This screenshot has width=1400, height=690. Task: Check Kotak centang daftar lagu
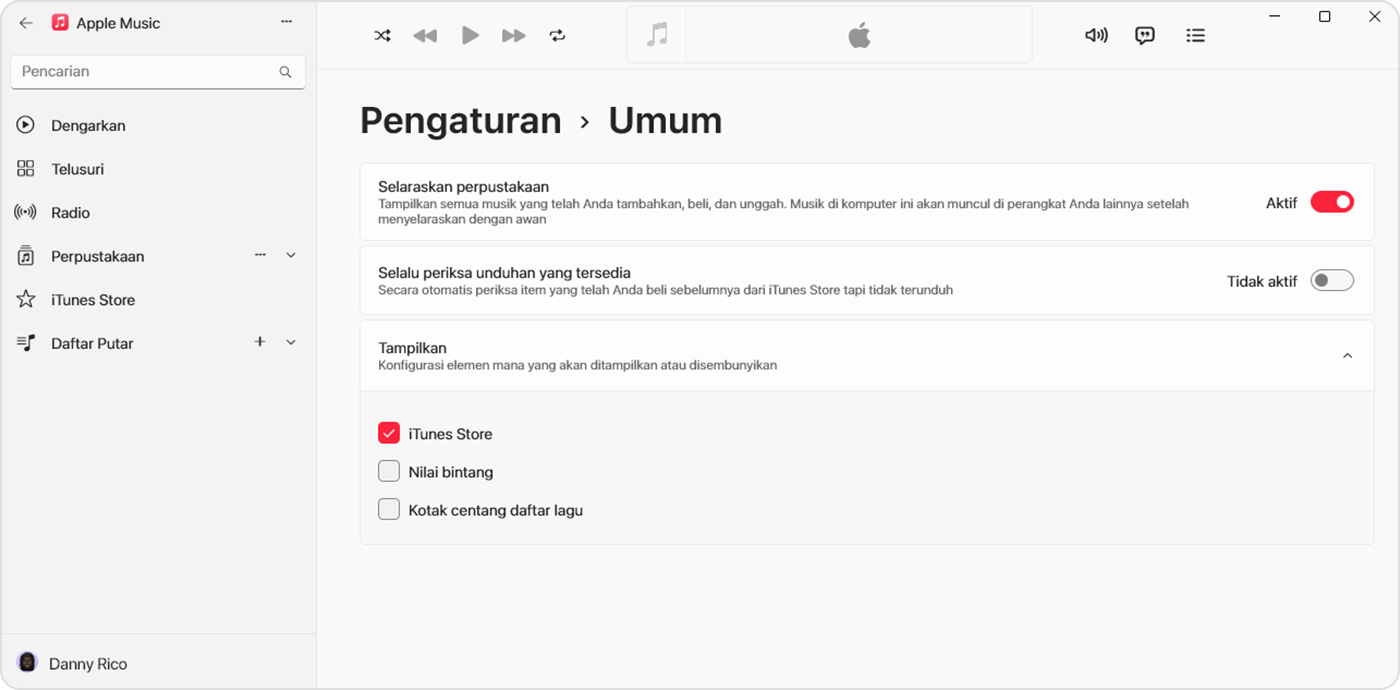389,509
